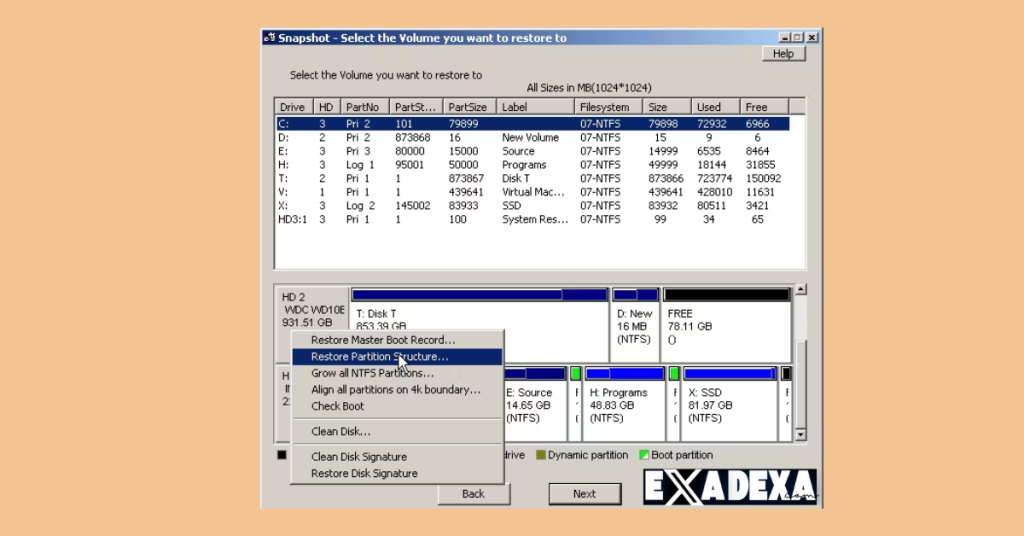Select the H: Programs row
This screenshot has width=1024, height=536.
[x=532, y=165]
